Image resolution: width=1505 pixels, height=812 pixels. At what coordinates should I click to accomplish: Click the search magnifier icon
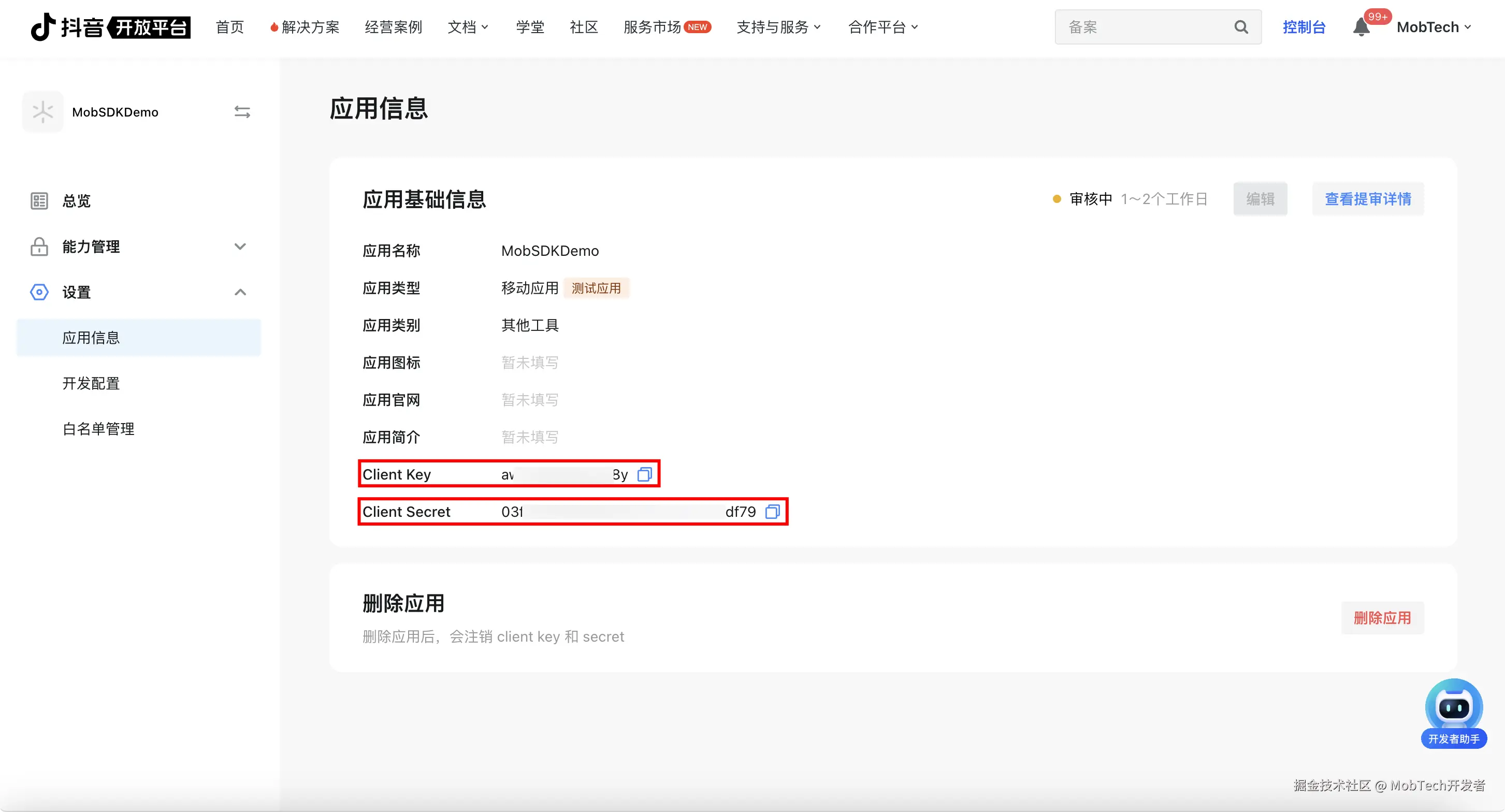click(x=1241, y=27)
